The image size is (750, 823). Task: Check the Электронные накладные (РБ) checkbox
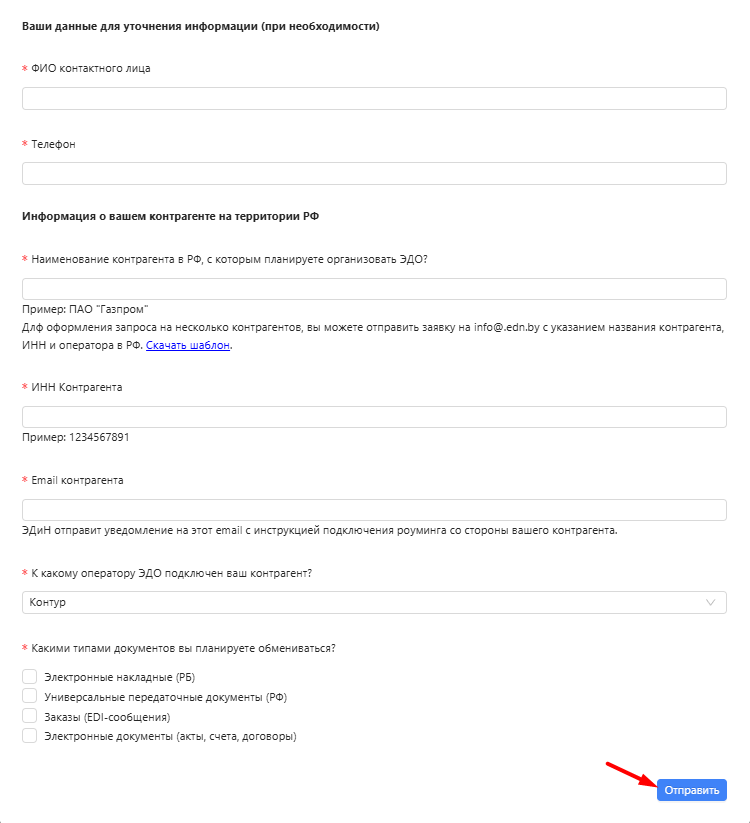29,677
